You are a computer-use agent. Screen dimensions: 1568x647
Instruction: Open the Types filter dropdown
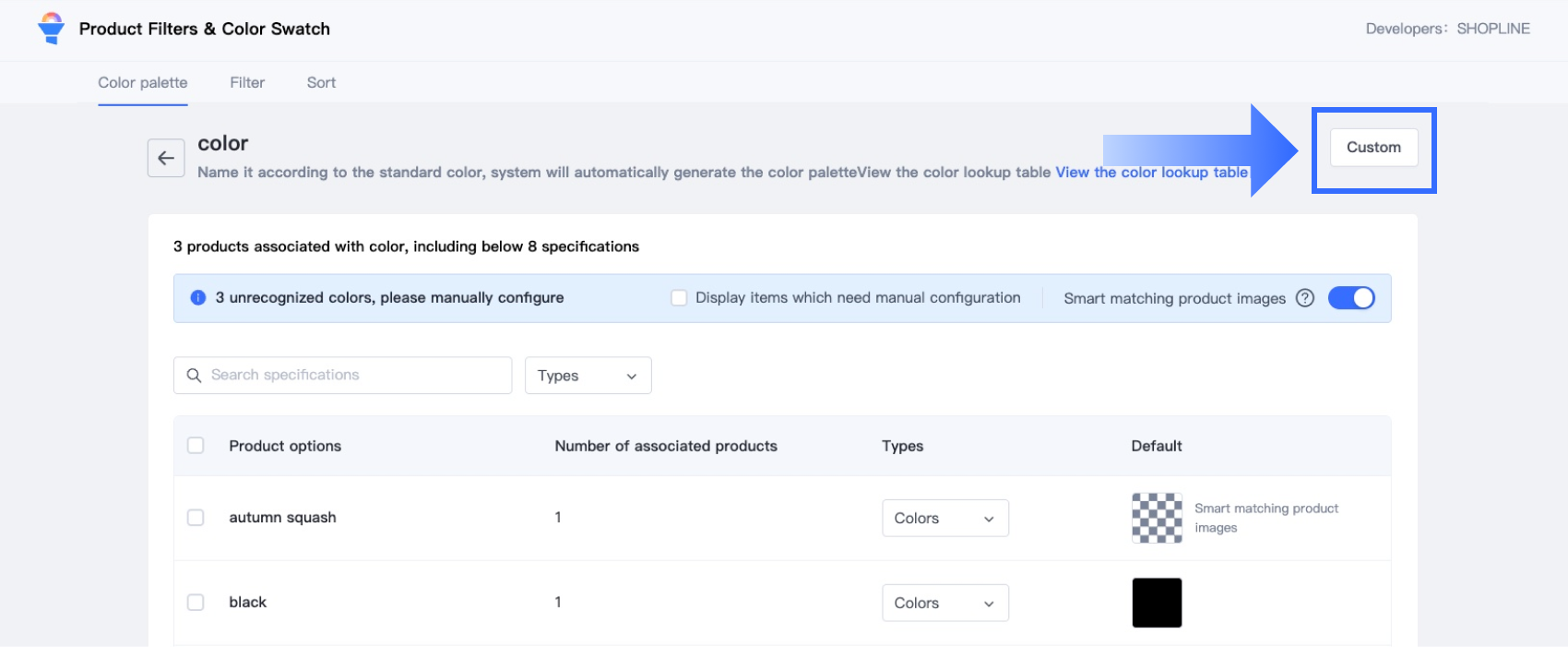coord(588,376)
